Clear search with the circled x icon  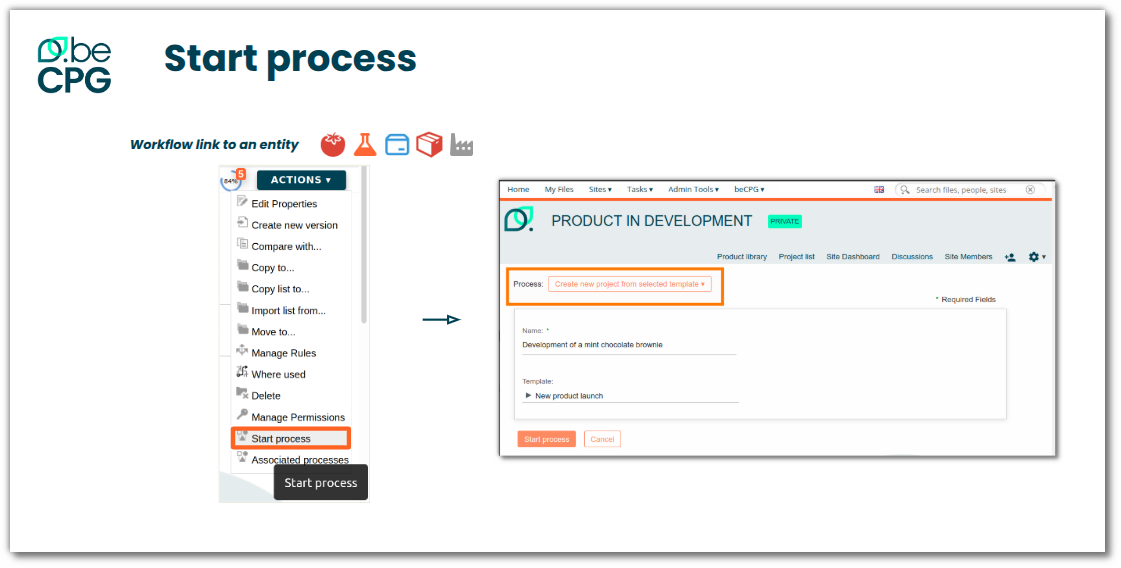[x=1030, y=190]
